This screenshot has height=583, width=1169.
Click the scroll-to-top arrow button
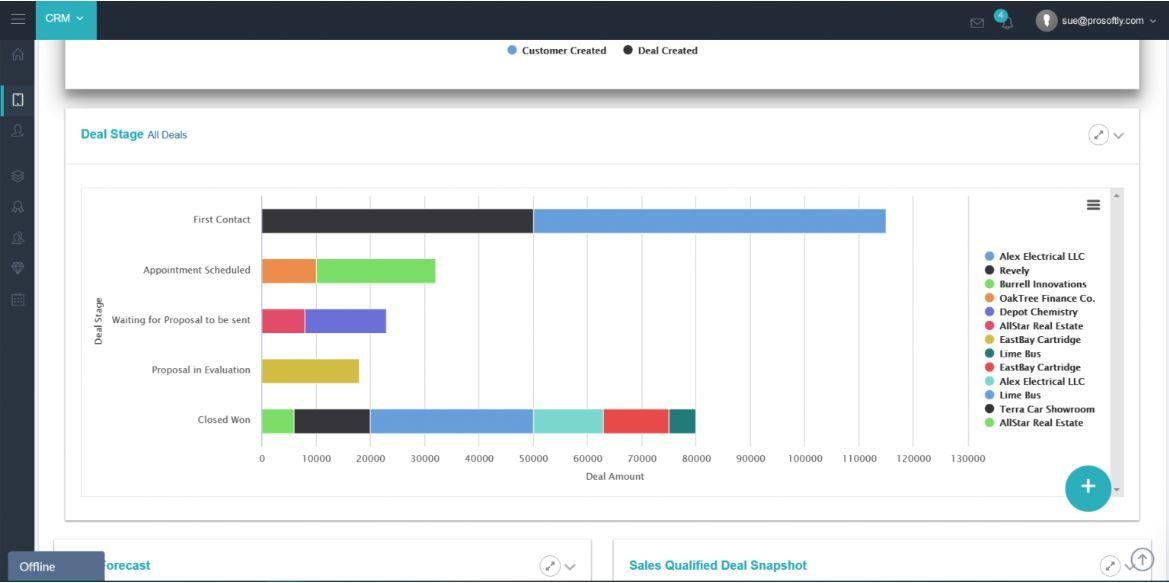coord(1141,560)
